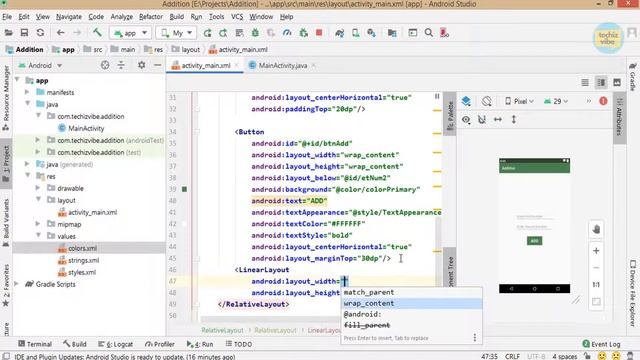Open Project Structure toolbar icon
The image size is (640, 360).
click(392, 33)
